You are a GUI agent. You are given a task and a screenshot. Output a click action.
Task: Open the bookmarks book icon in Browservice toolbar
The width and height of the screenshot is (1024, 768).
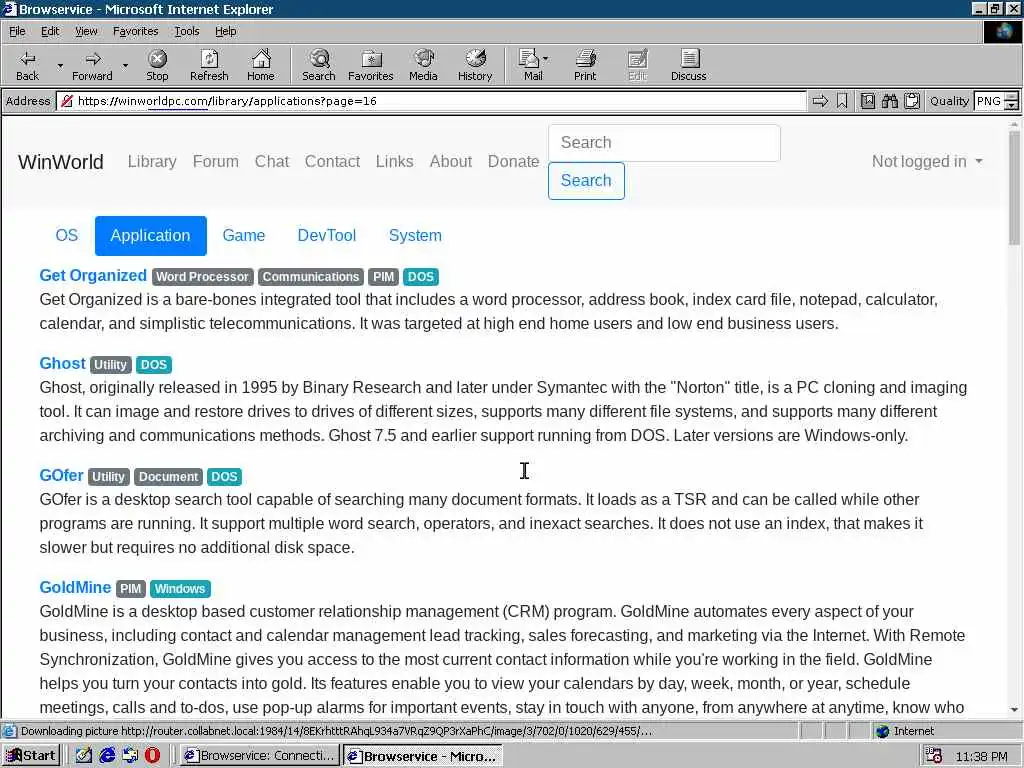pos(868,101)
